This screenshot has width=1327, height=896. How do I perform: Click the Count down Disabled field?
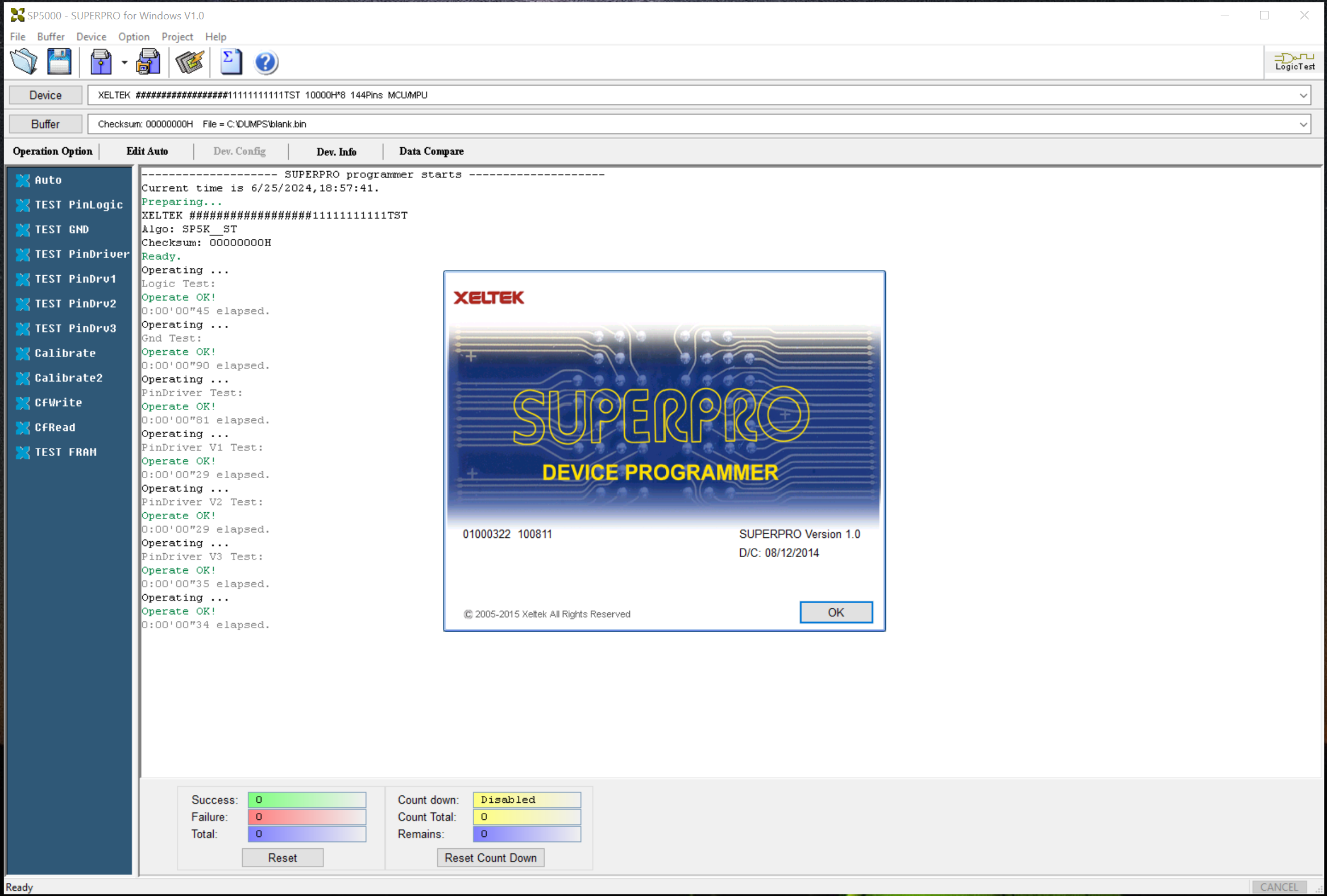(526, 799)
